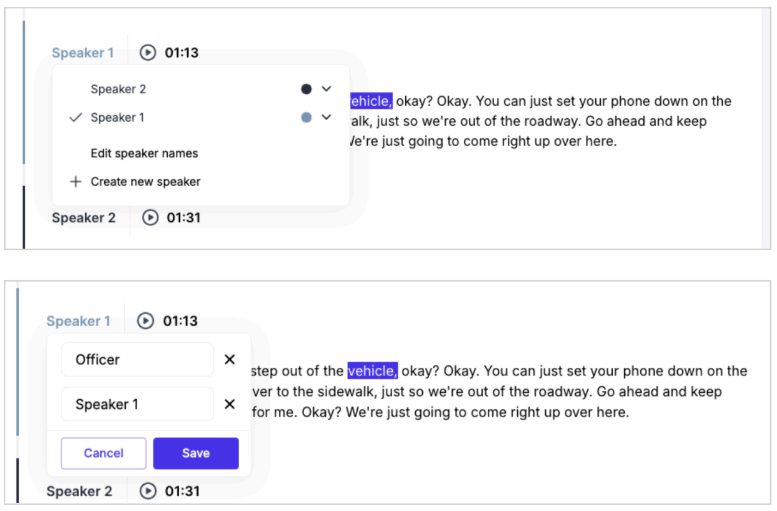Viewport: 777px width, 511px height.
Task: Pick the dark color dot for Speaker 2
Action: tap(306, 89)
